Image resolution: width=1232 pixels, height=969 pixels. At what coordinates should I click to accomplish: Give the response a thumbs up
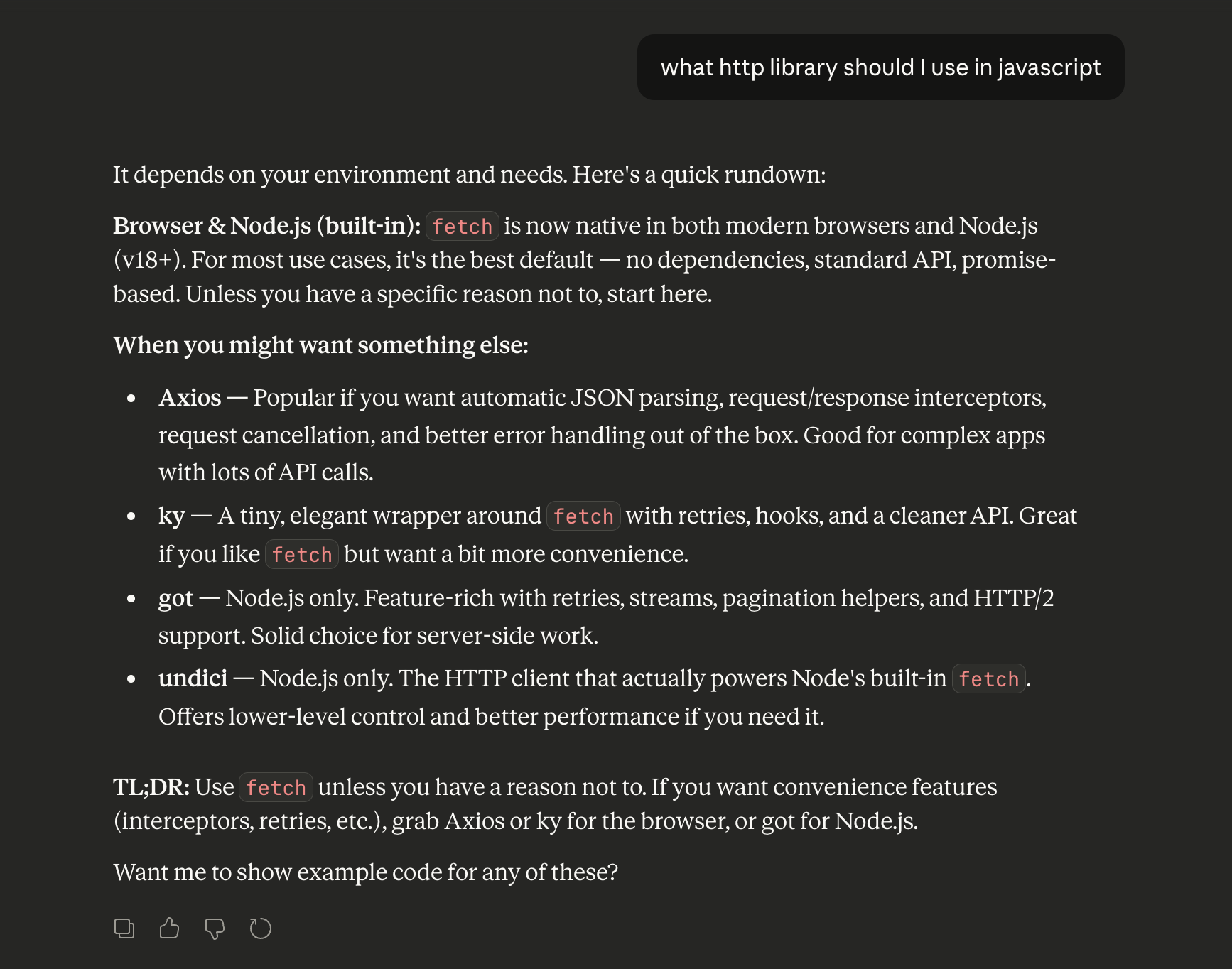[169, 929]
